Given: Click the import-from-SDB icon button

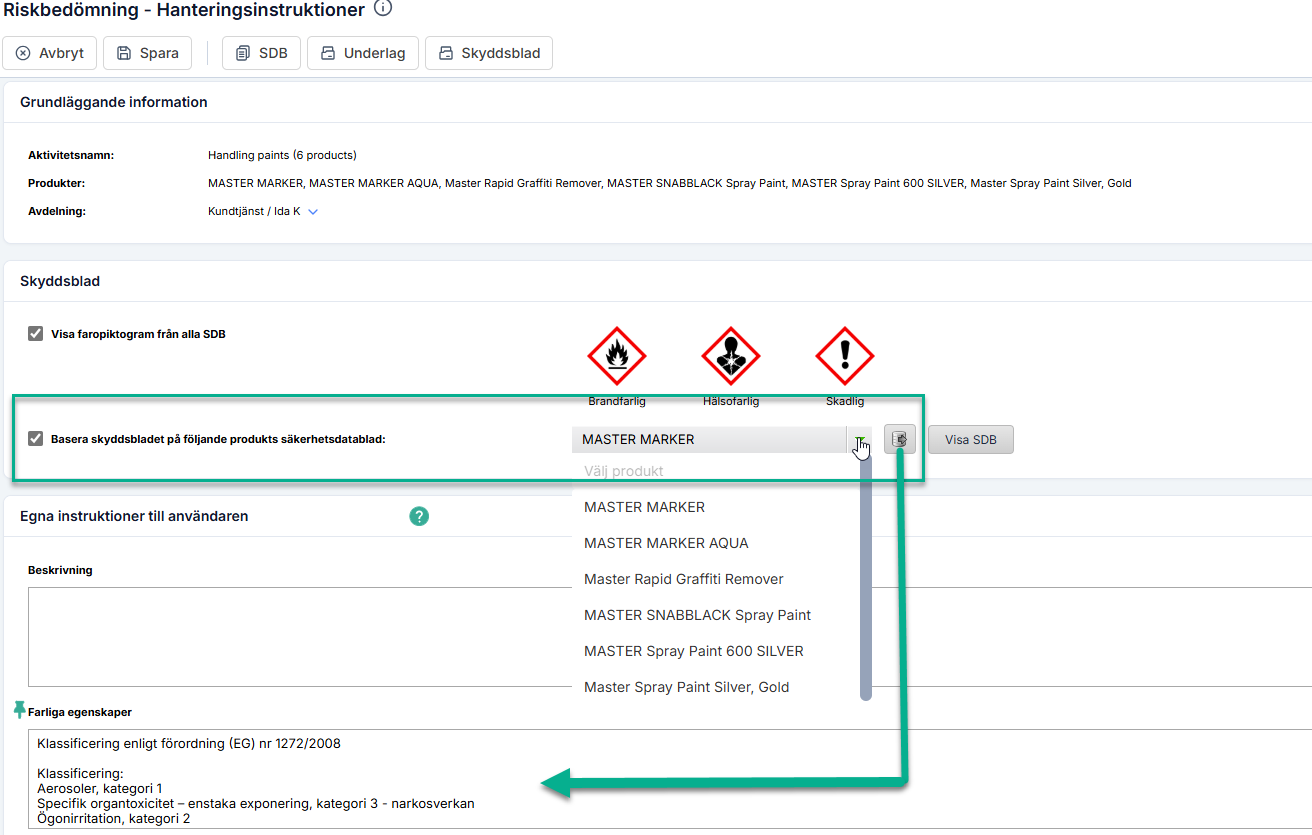Looking at the screenshot, I should (x=900, y=439).
